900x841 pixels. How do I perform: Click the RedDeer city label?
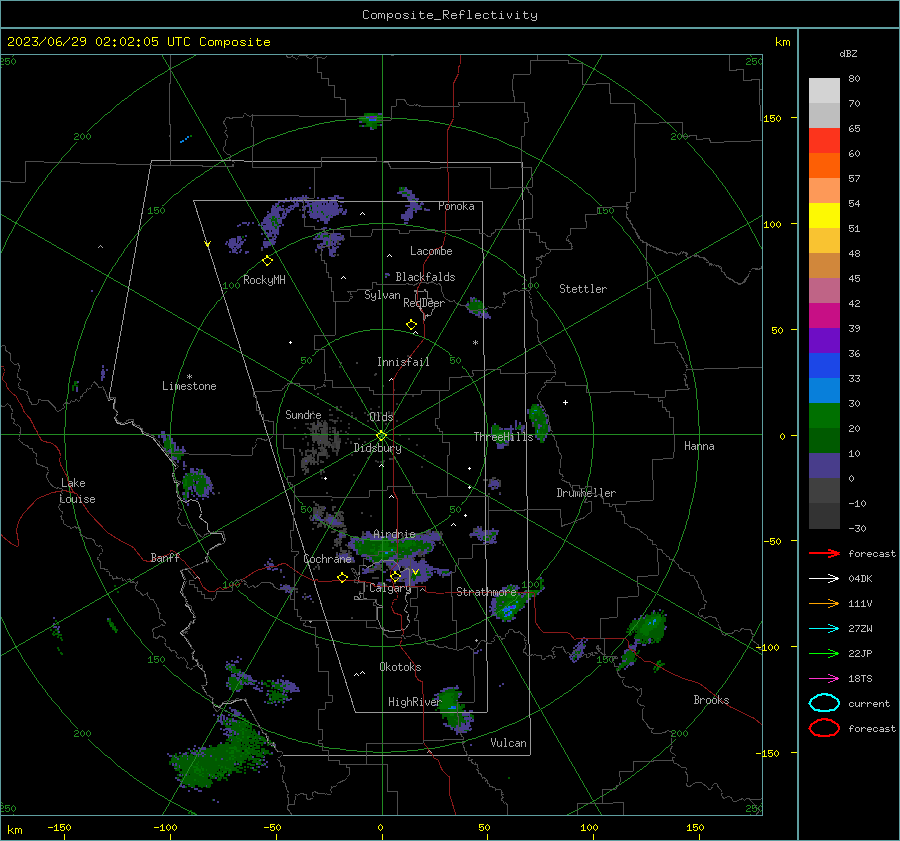(x=424, y=303)
